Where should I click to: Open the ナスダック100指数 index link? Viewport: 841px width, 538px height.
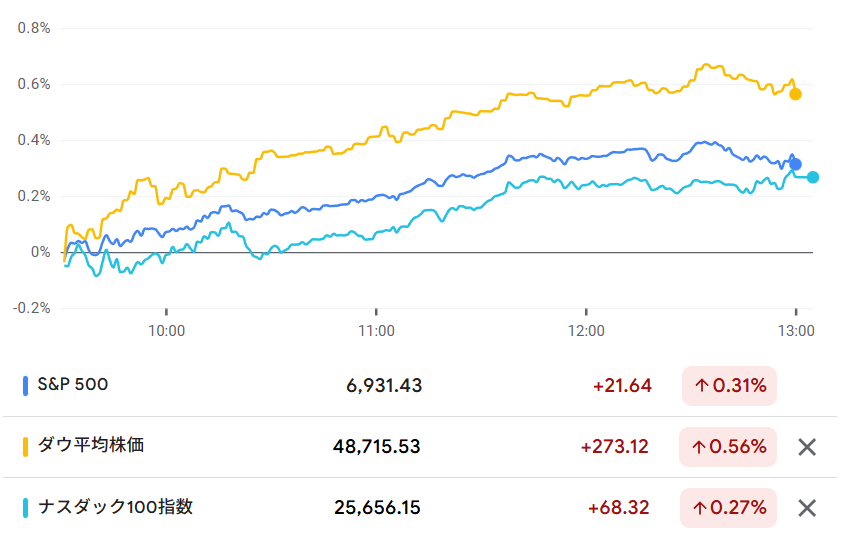(x=115, y=507)
